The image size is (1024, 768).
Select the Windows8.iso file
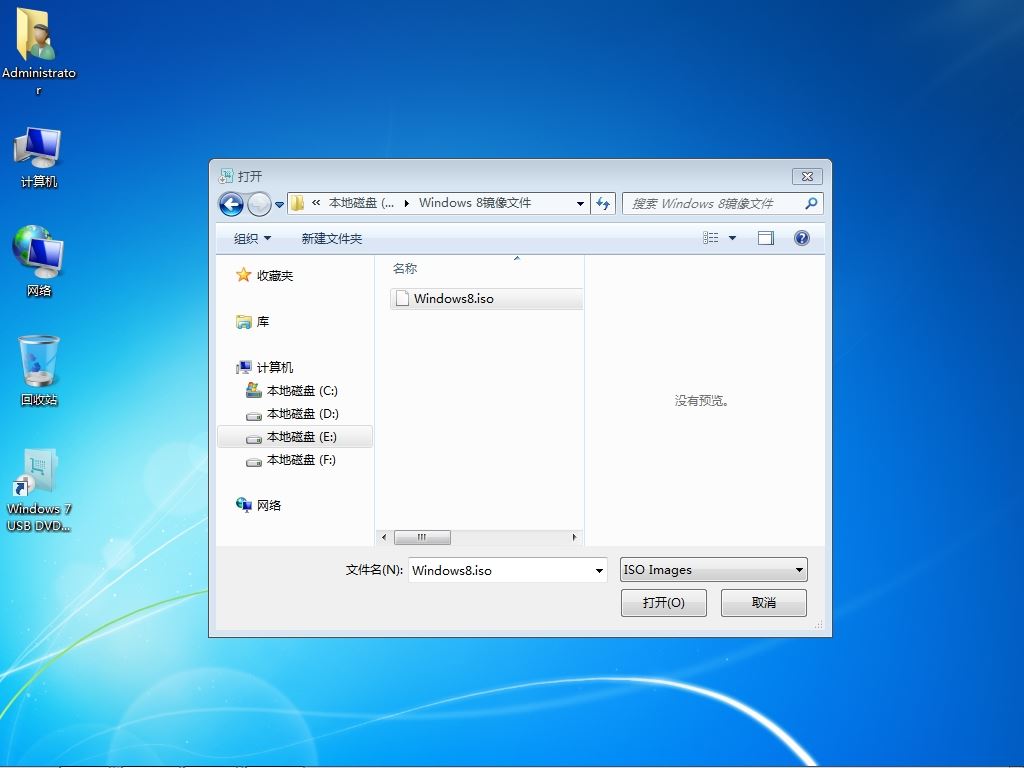point(486,298)
